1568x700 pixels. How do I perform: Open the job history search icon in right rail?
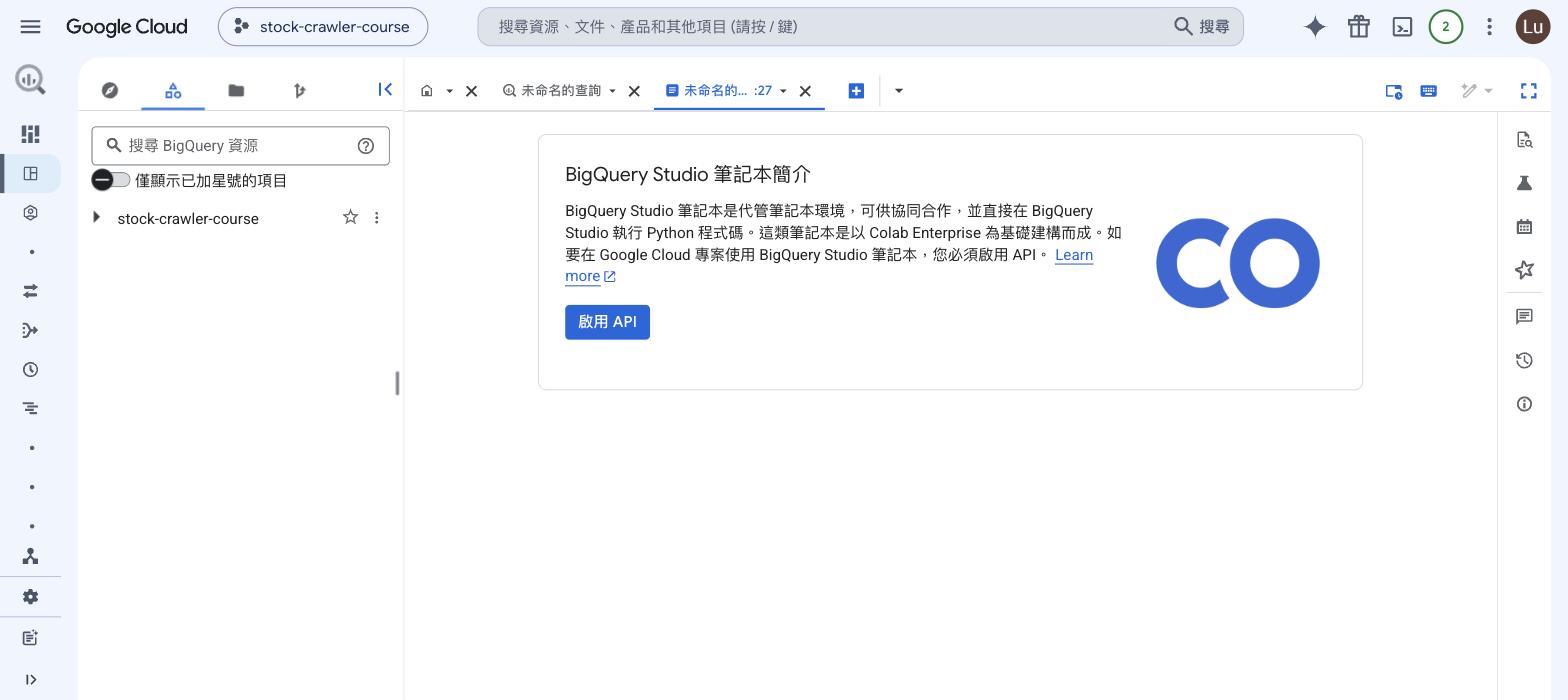tap(1524, 140)
